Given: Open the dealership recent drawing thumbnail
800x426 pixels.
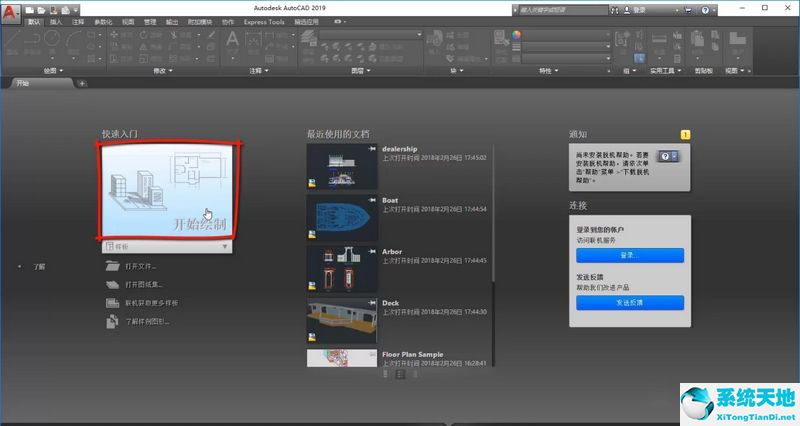Looking at the screenshot, I should point(342,167).
